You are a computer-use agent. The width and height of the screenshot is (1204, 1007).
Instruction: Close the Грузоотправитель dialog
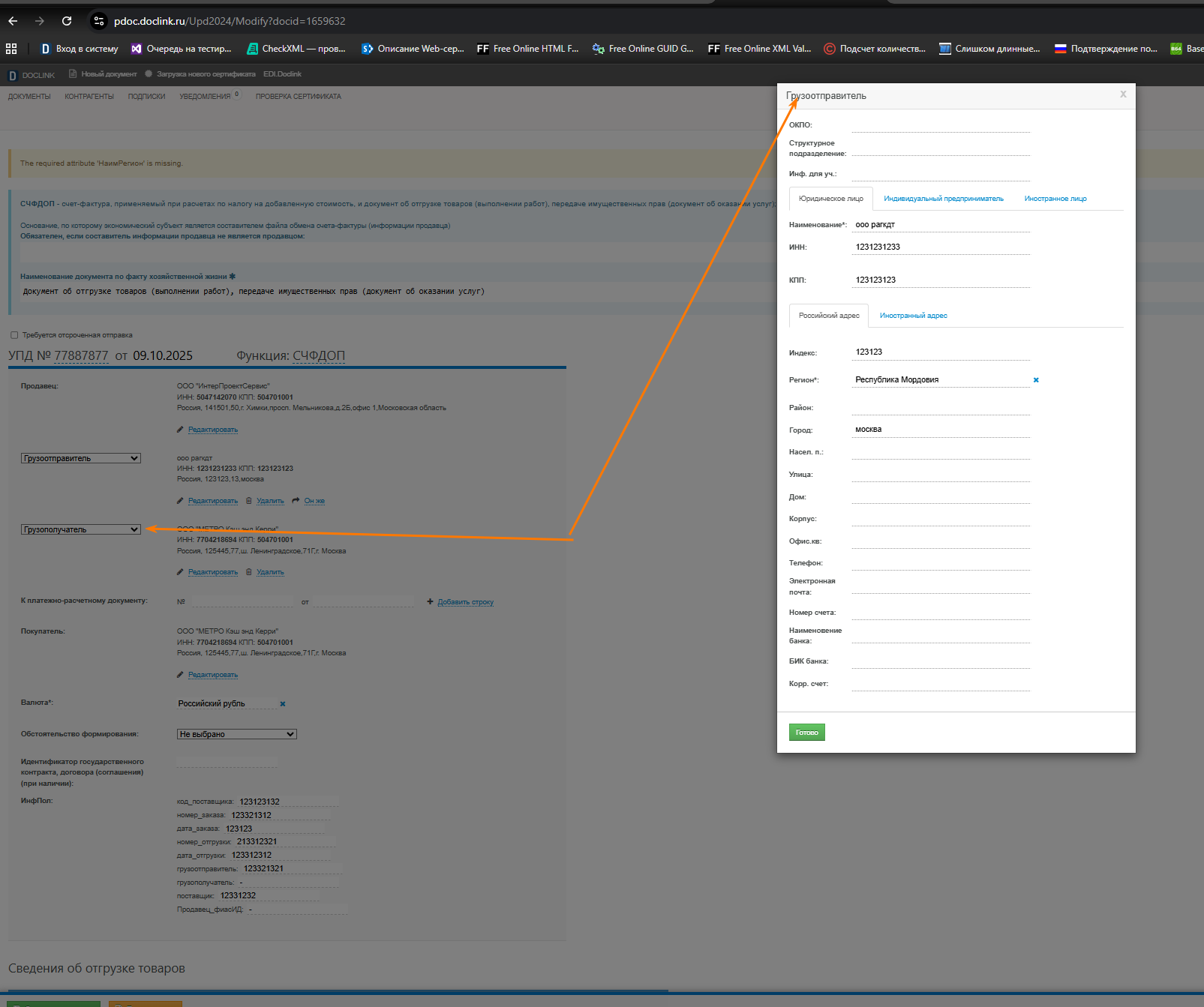tap(1123, 94)
